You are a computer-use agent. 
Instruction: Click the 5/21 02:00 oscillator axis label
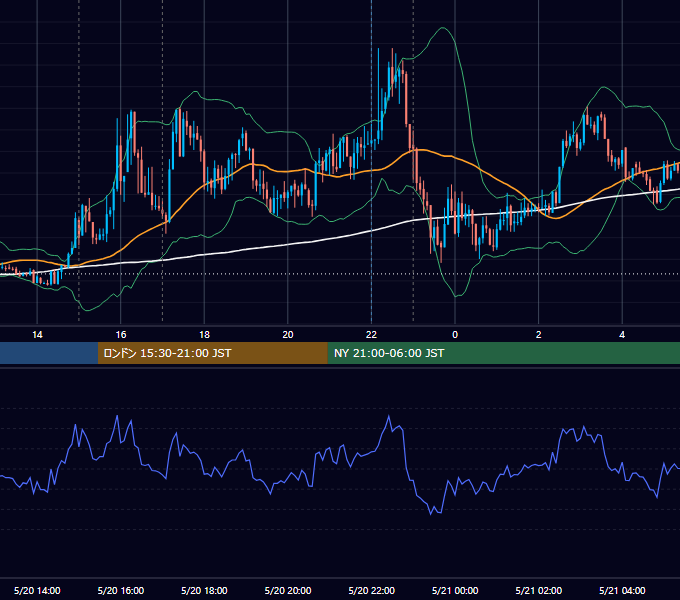pyautogui.click(x=539, y=590)
